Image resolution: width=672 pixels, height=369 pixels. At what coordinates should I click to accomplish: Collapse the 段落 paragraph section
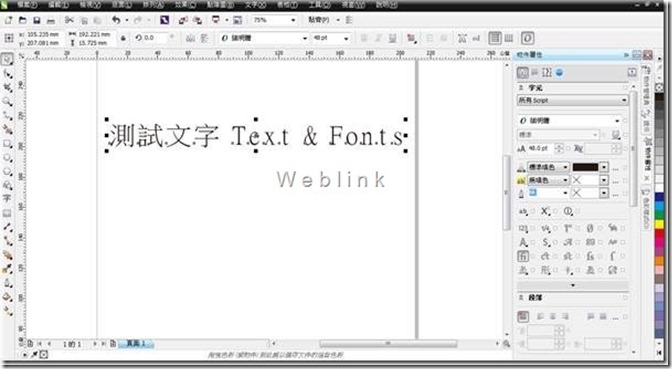(521, 297)
